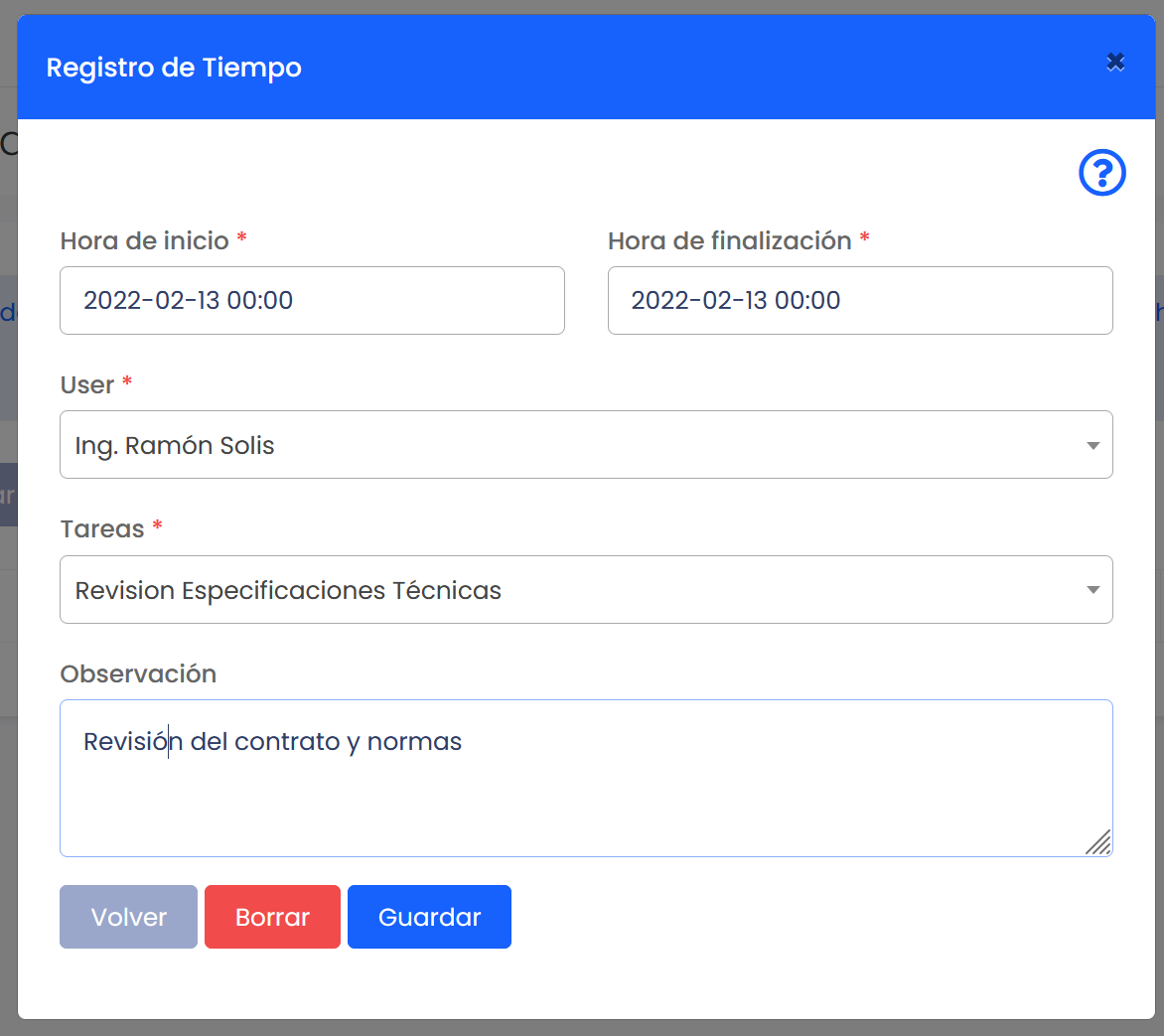Delete the entry with Borrar
This screenshot has width=1164, height=1036.
pyautogui.click(x=272, y=917)
